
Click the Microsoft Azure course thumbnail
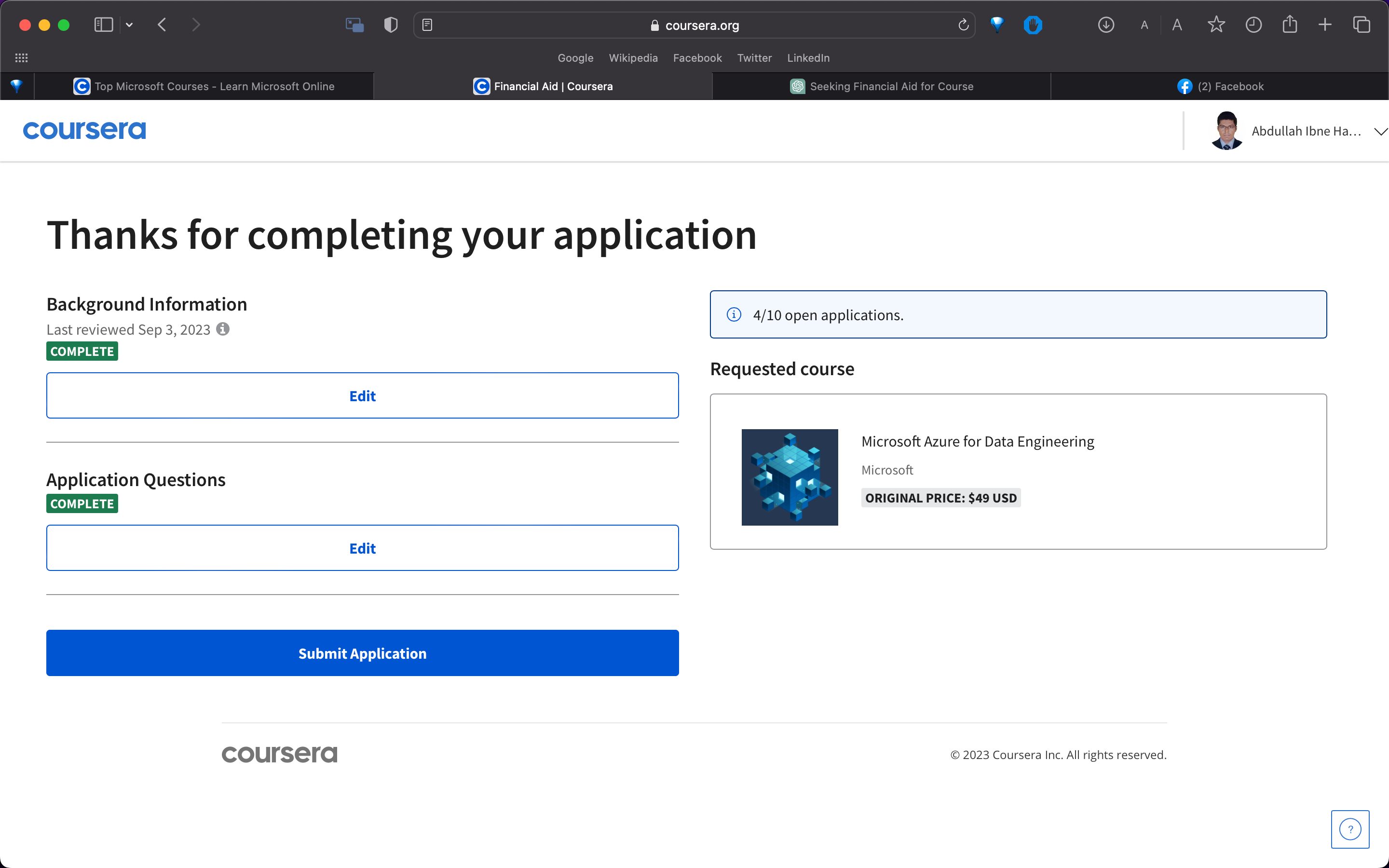(x=790, y=477)
